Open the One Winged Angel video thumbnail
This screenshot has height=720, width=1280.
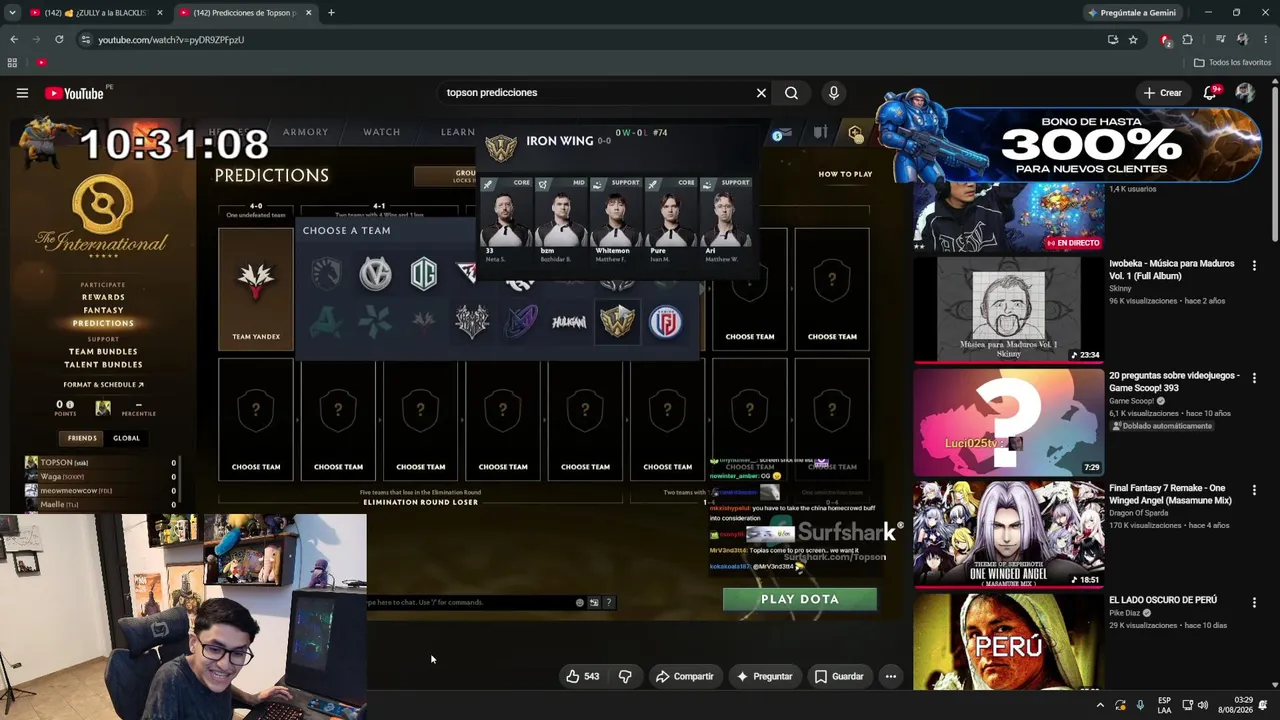click(x=1008, y=534)
